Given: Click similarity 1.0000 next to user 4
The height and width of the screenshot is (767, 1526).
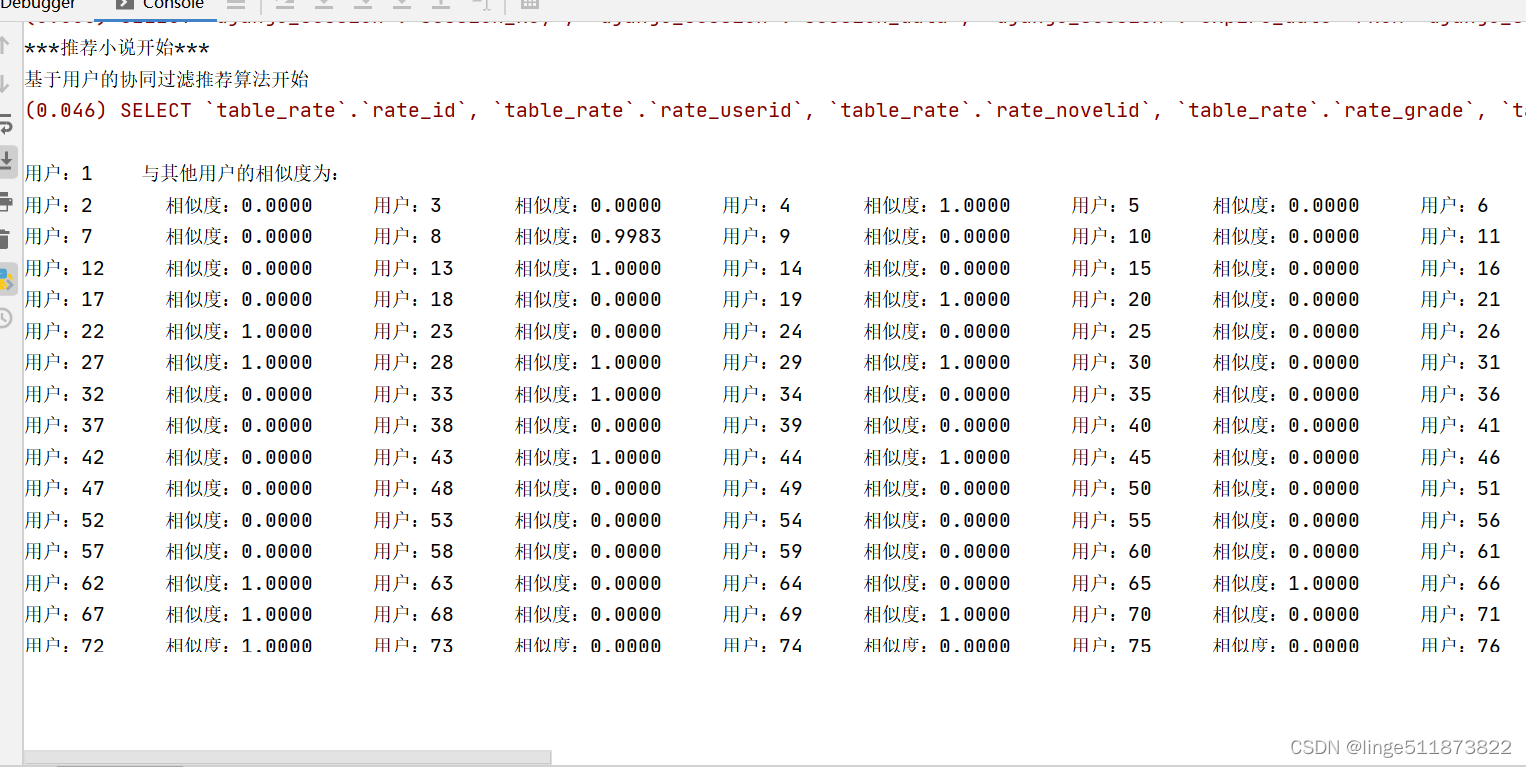Looking at the screenshot, I should [x=974, y=206].
